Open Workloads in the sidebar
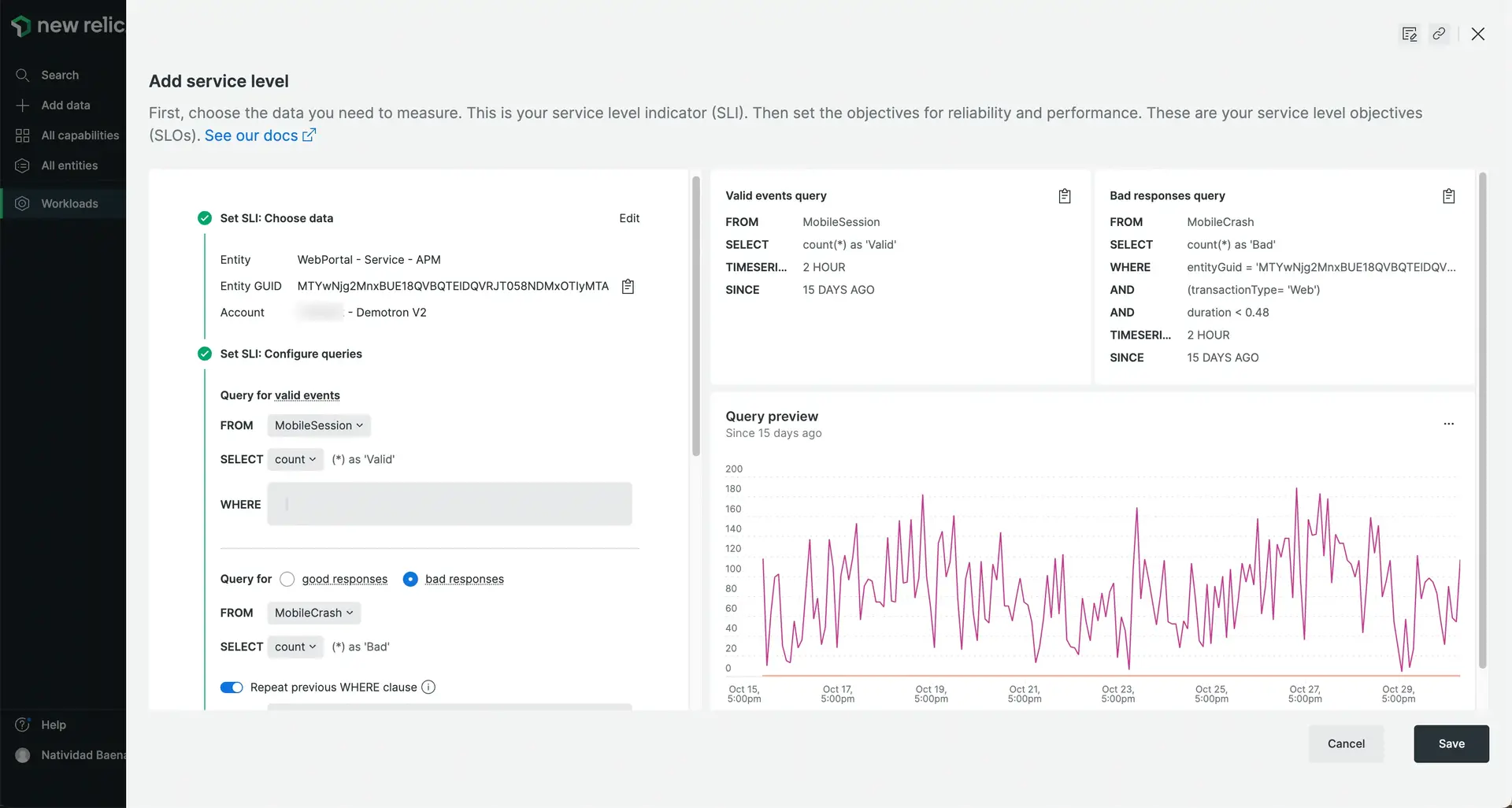 (x=69, y=204)
